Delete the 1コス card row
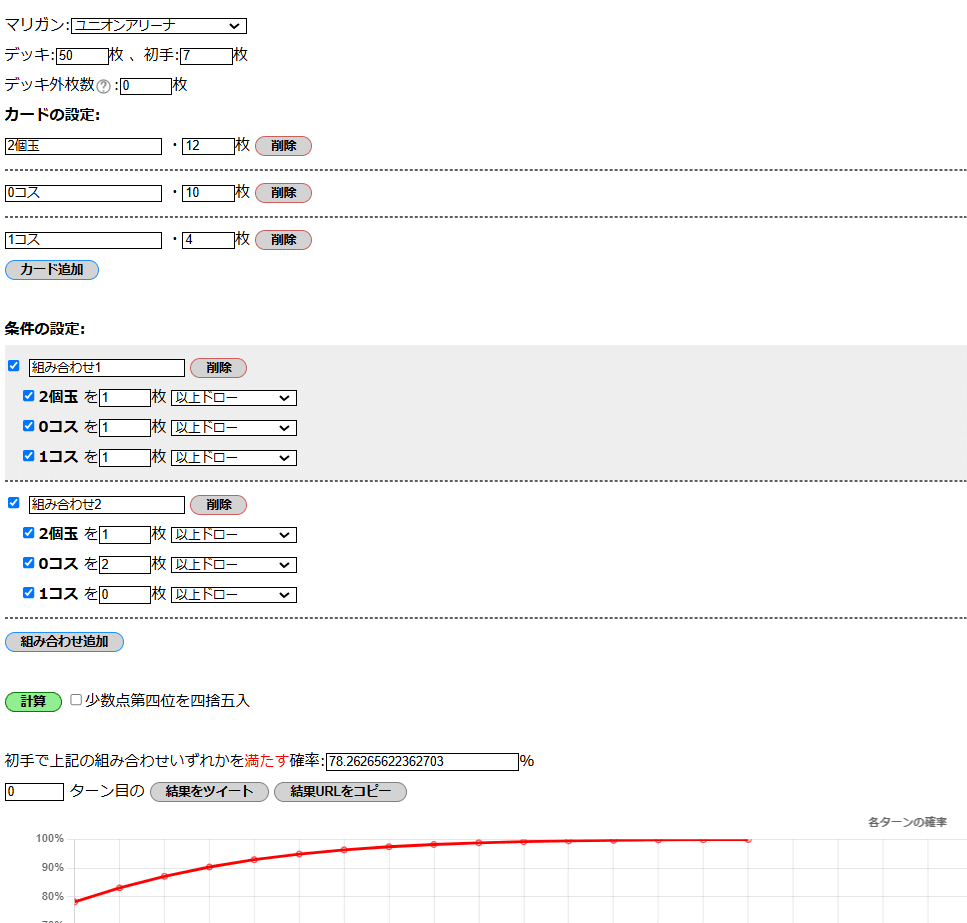Screen dimensions: 967x923 283,240
